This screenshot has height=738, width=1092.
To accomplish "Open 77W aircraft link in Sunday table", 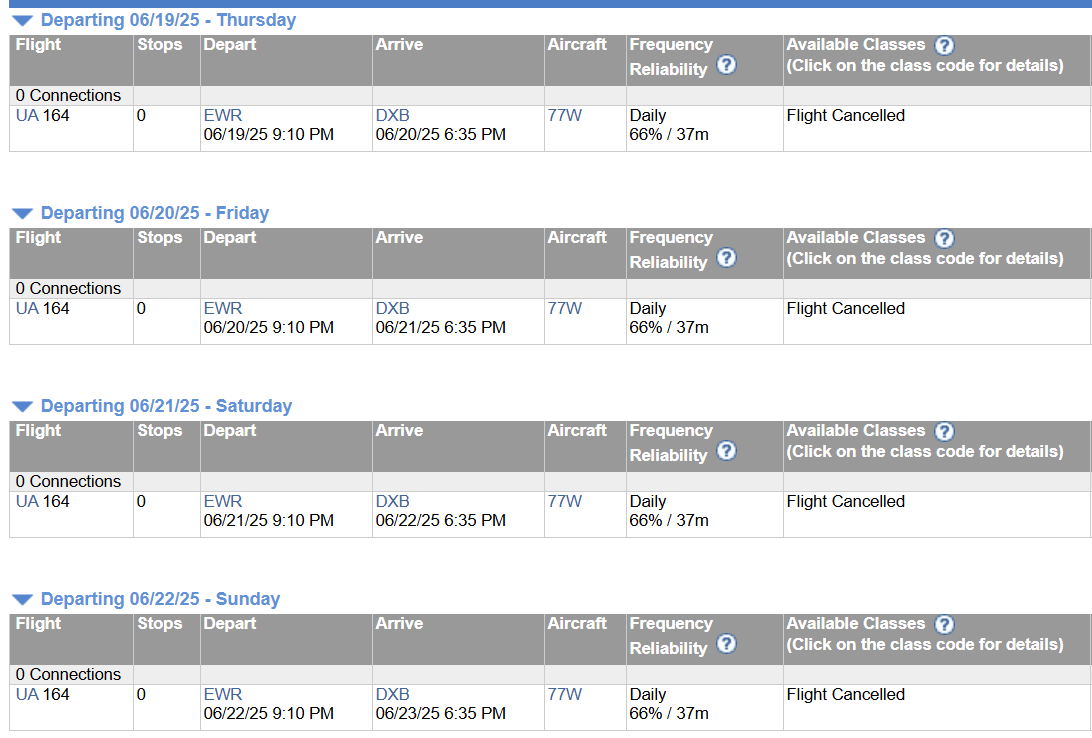I will tap(565, 694).
